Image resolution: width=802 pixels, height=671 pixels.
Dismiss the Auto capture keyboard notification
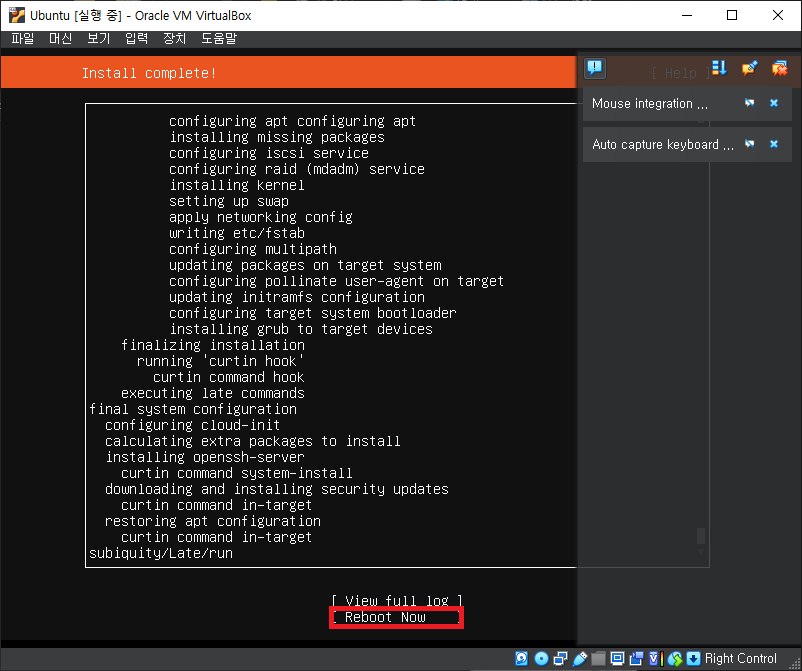[774, 144]
